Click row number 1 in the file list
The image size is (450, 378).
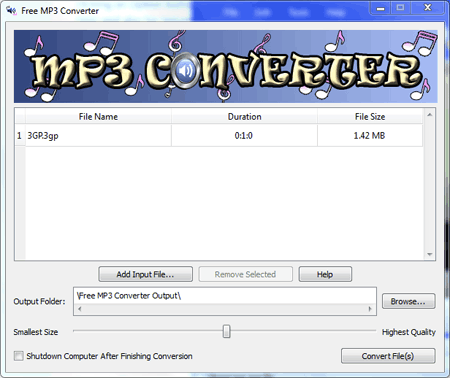point(20,136)
